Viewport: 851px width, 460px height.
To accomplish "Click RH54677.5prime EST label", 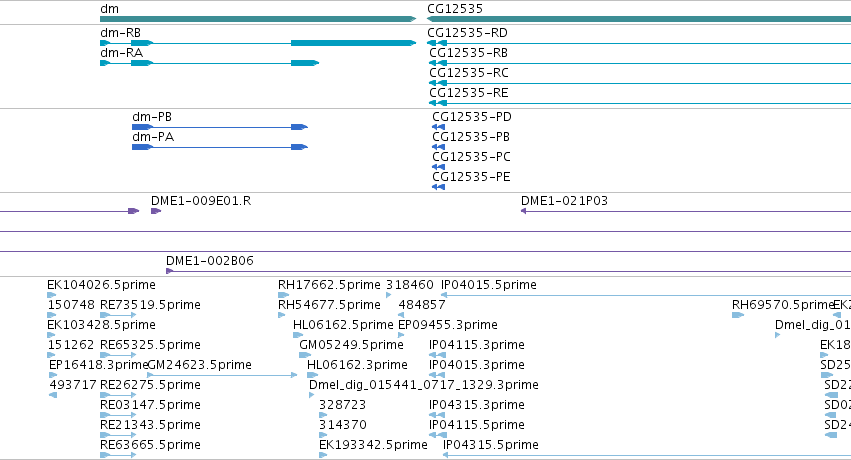I will 329,305.
